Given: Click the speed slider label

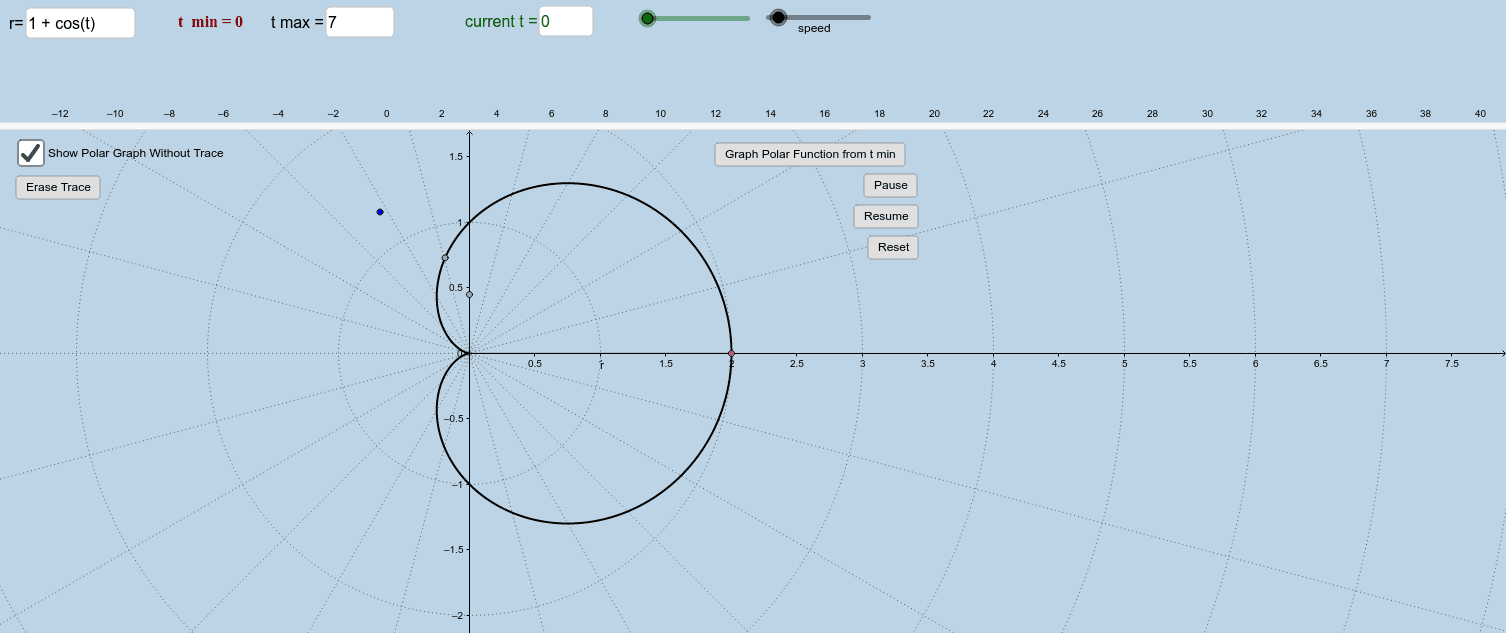Looking at the screenshot, I should 815,28.
